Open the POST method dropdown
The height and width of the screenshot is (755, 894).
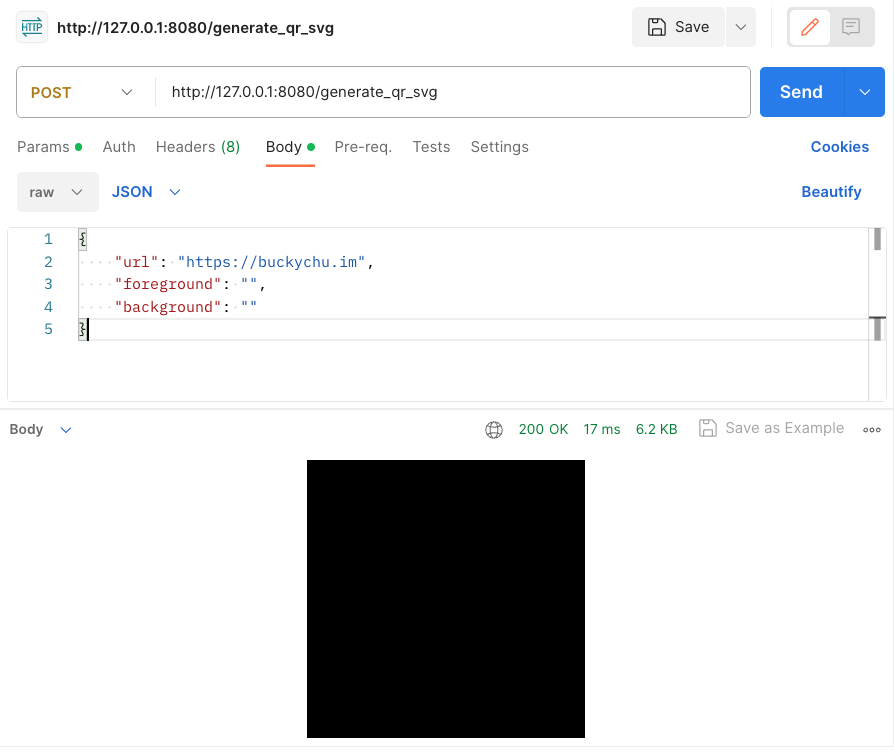pos(82,92)
